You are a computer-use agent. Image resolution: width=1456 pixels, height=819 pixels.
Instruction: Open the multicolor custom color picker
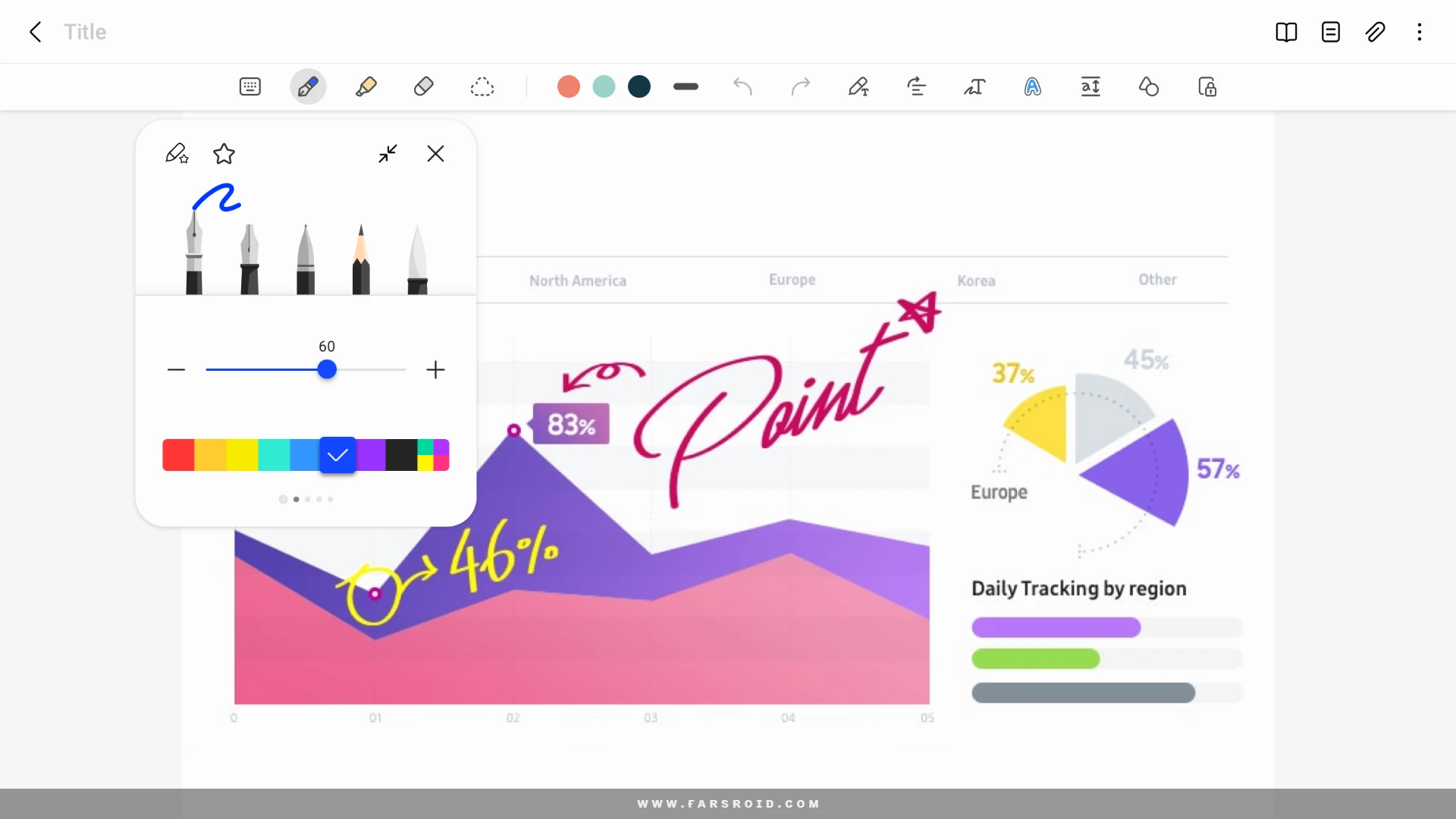click(434, 455)
